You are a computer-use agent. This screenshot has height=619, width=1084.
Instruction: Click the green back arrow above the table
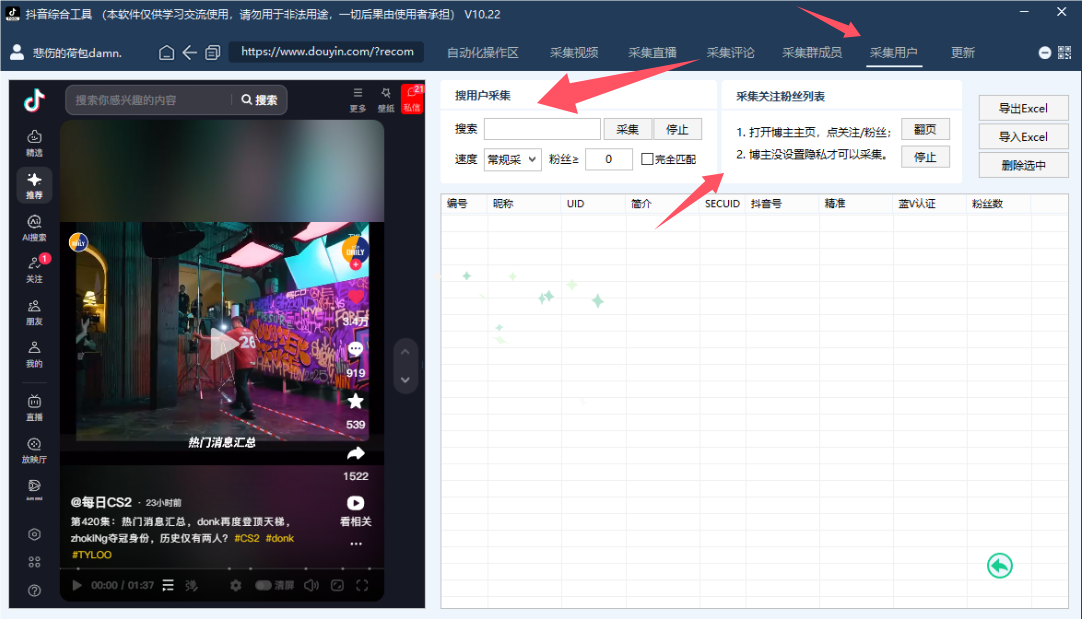(998, 565)
